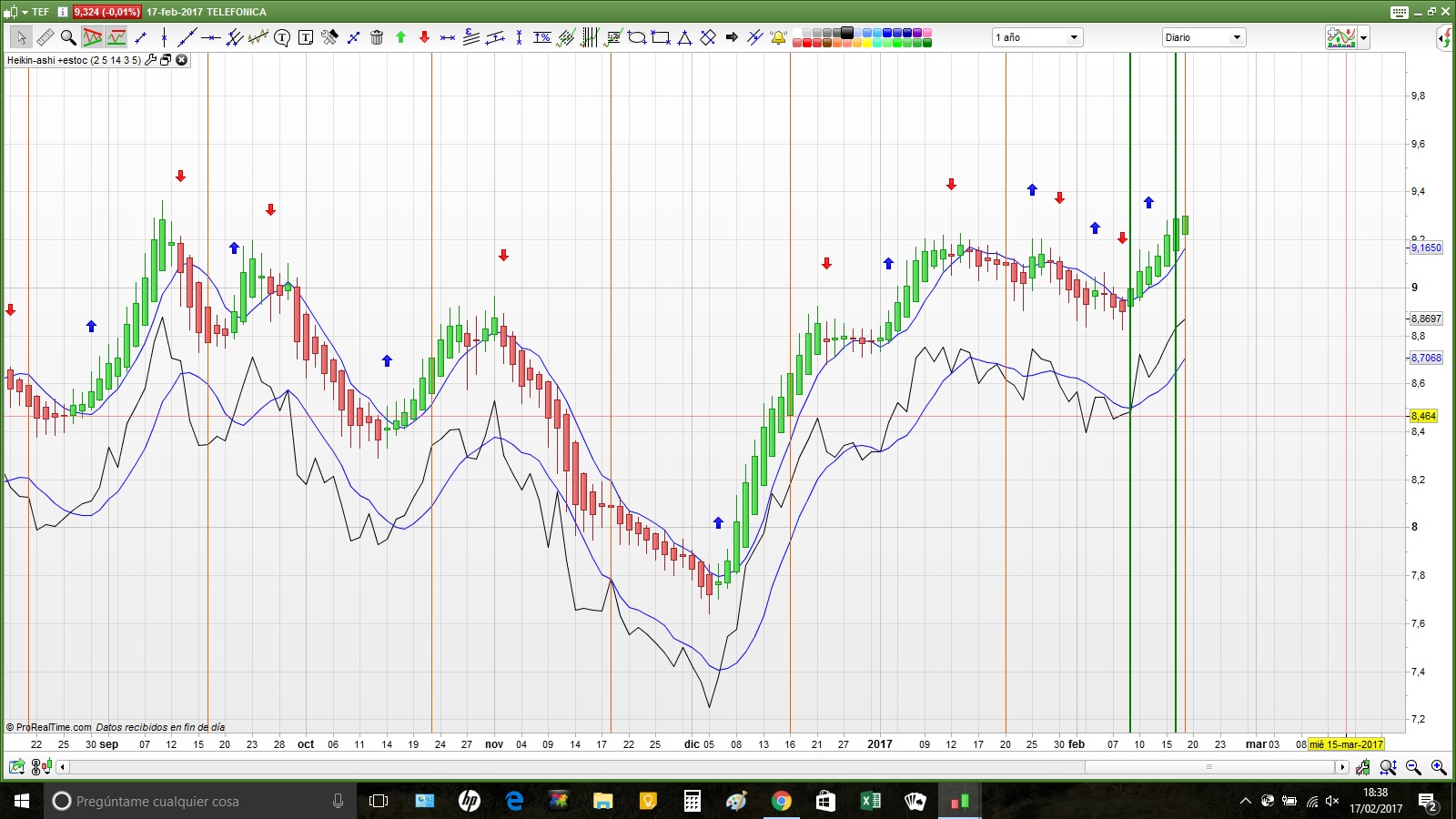The width and height of the screenshot is (1456, 819).
Task: Zoom in the chart with plus magnifier
Action: (x=1439, y=767)
